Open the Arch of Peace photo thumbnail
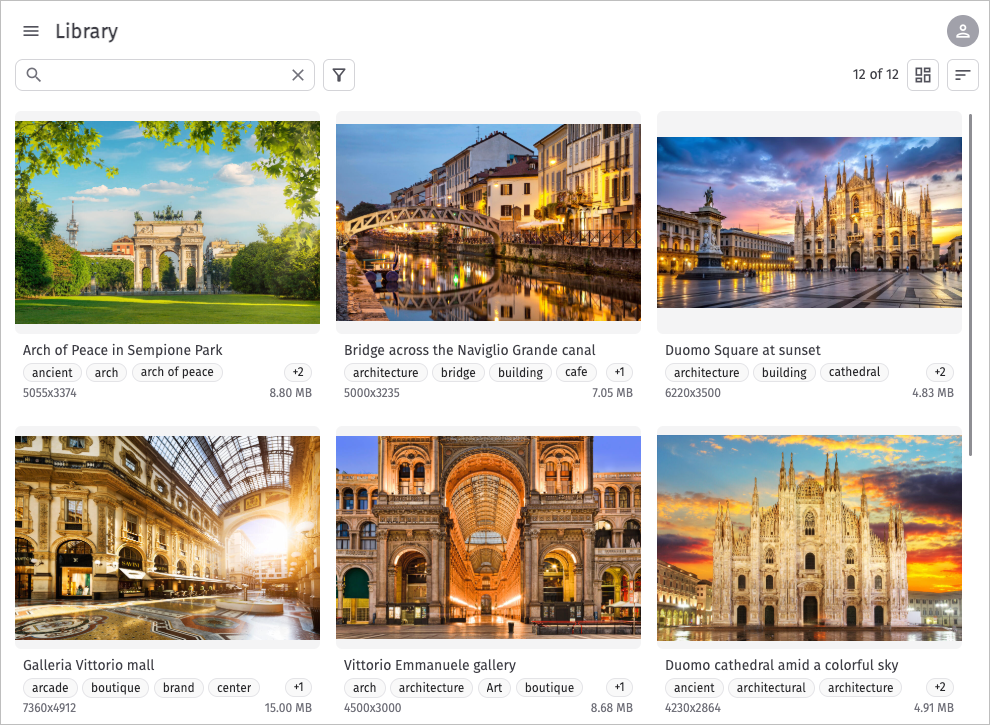The width and height of the screenshot is (990, 725). coord(167,222)
